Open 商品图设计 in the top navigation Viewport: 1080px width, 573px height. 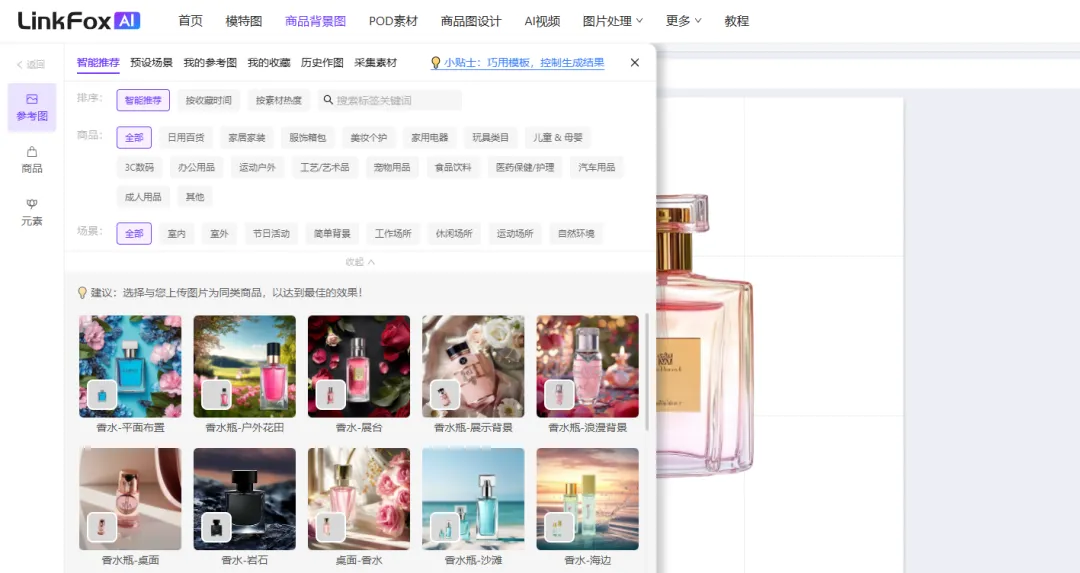pos(471,21)
